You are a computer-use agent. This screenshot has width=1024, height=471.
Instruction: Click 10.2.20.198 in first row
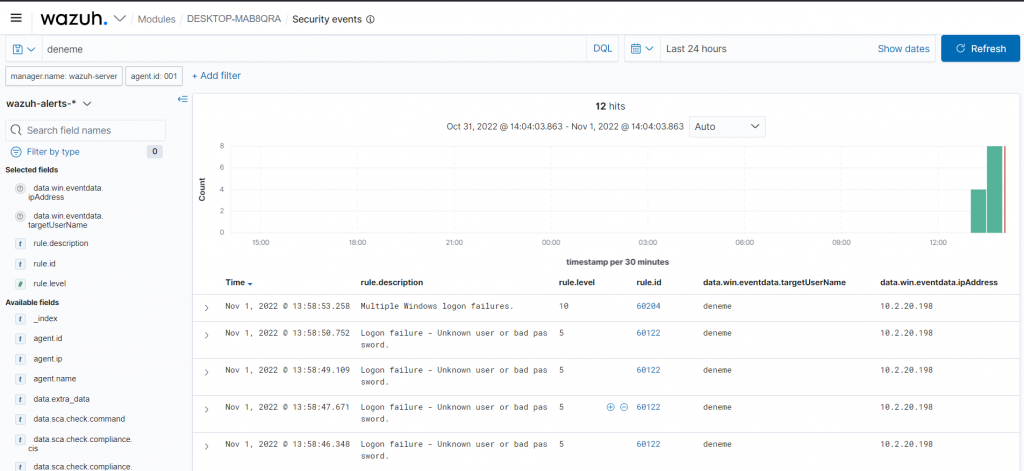(x=906, y=306)
